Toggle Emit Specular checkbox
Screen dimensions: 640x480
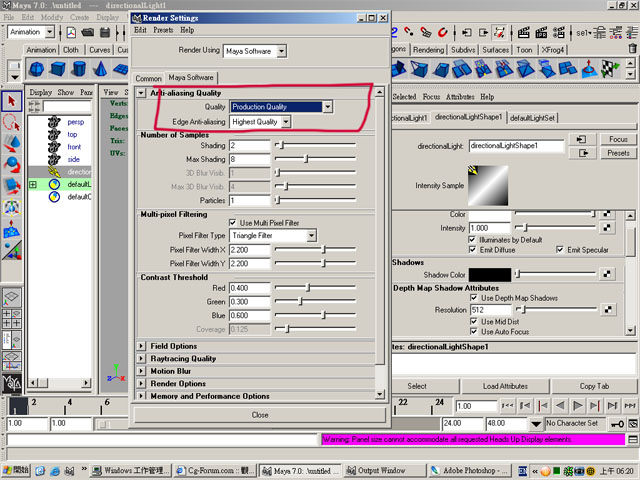tap(560, 250)
